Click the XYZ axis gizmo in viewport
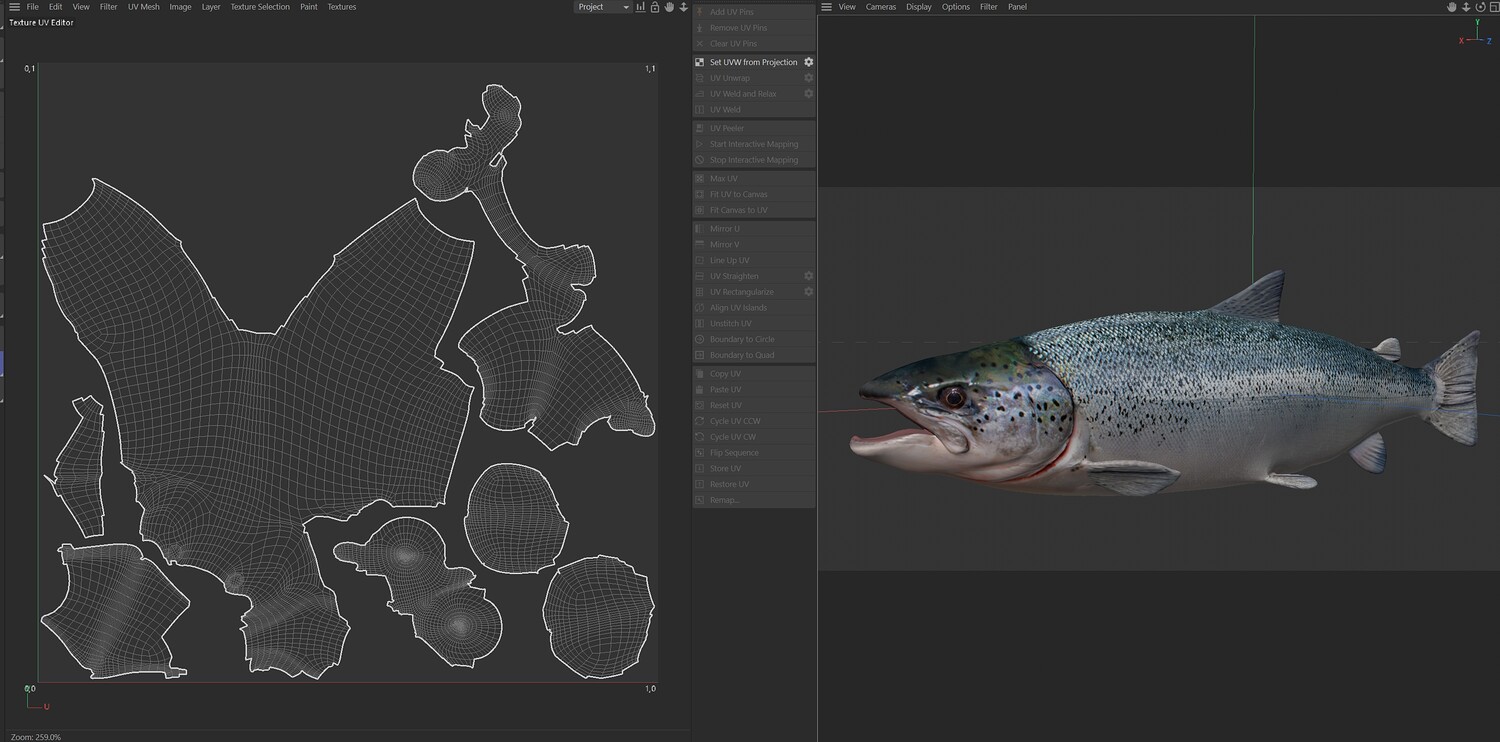The image size is (1500, 742). [x=1476, y=34]
